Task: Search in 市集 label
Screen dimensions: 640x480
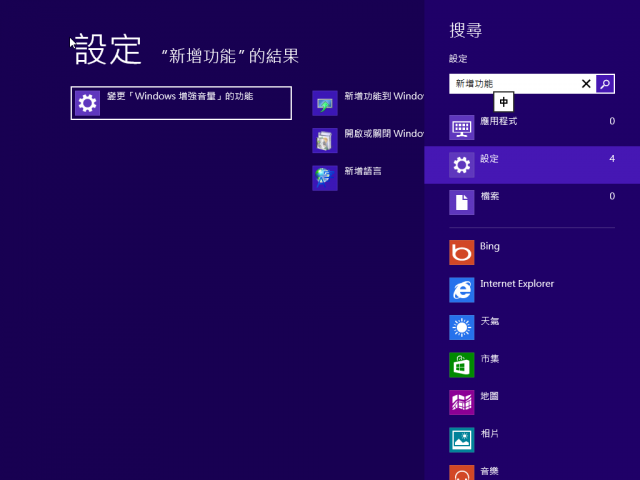Action: (x=490, y=359)
